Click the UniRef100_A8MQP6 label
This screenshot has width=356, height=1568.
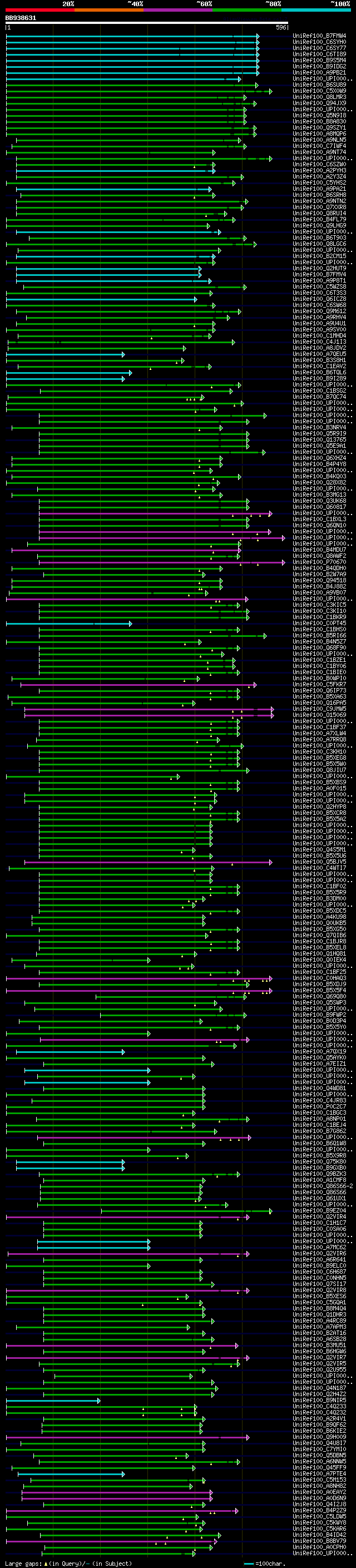(319, 134)
